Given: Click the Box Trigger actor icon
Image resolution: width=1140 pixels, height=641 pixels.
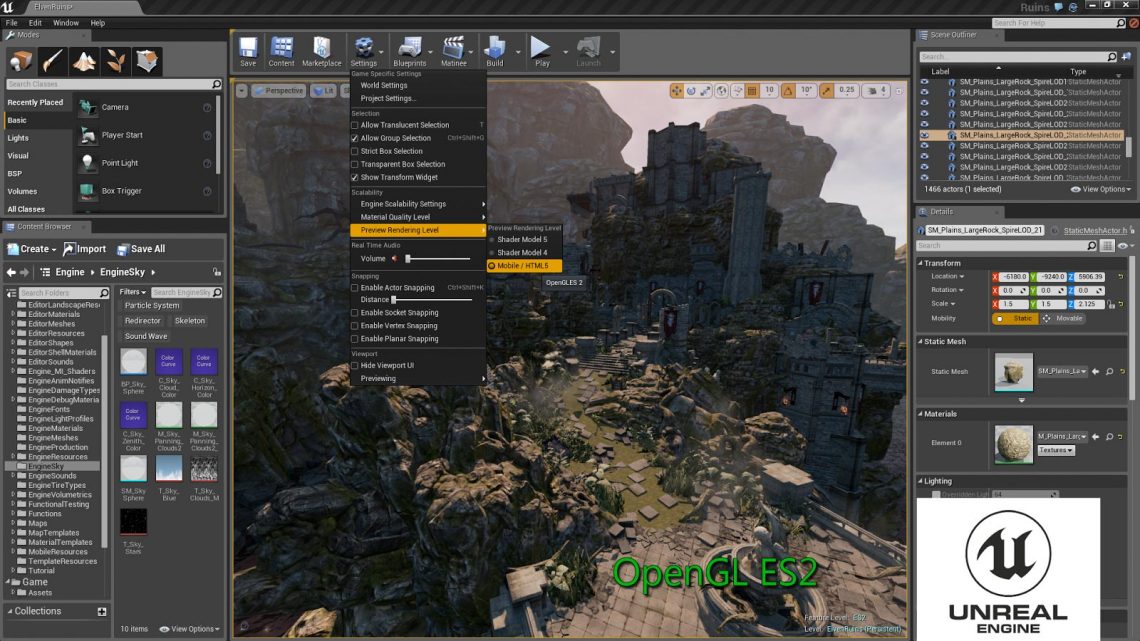Looking at the screenshot, I should (87, 191).
